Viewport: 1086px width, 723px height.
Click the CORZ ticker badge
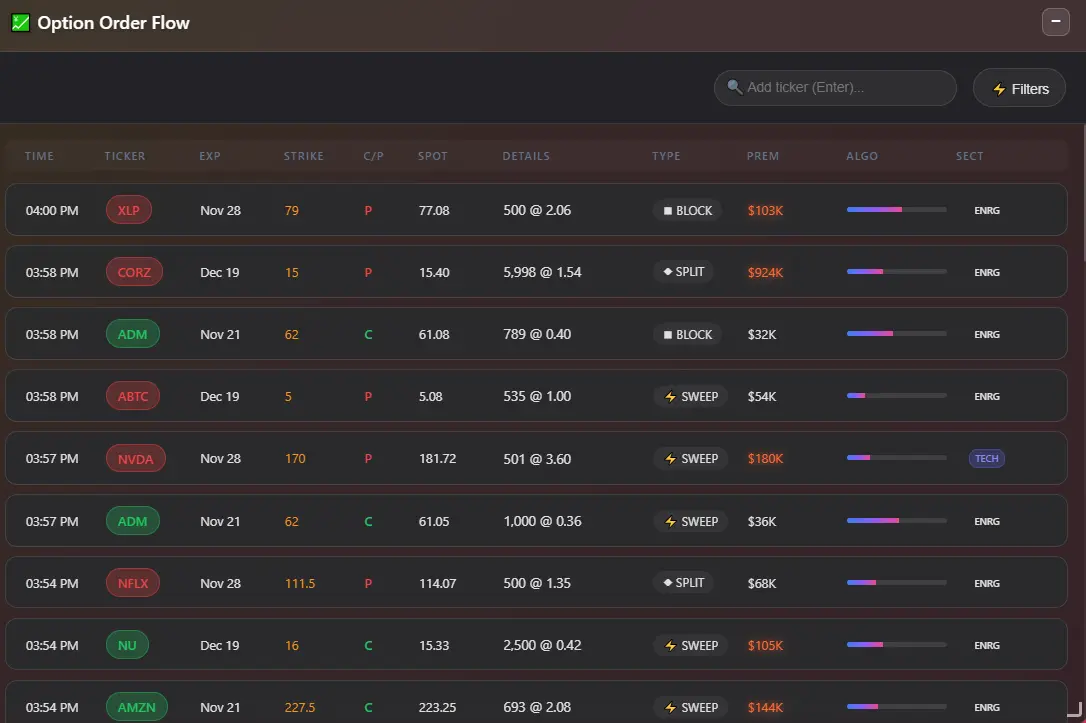pos(133,272)
